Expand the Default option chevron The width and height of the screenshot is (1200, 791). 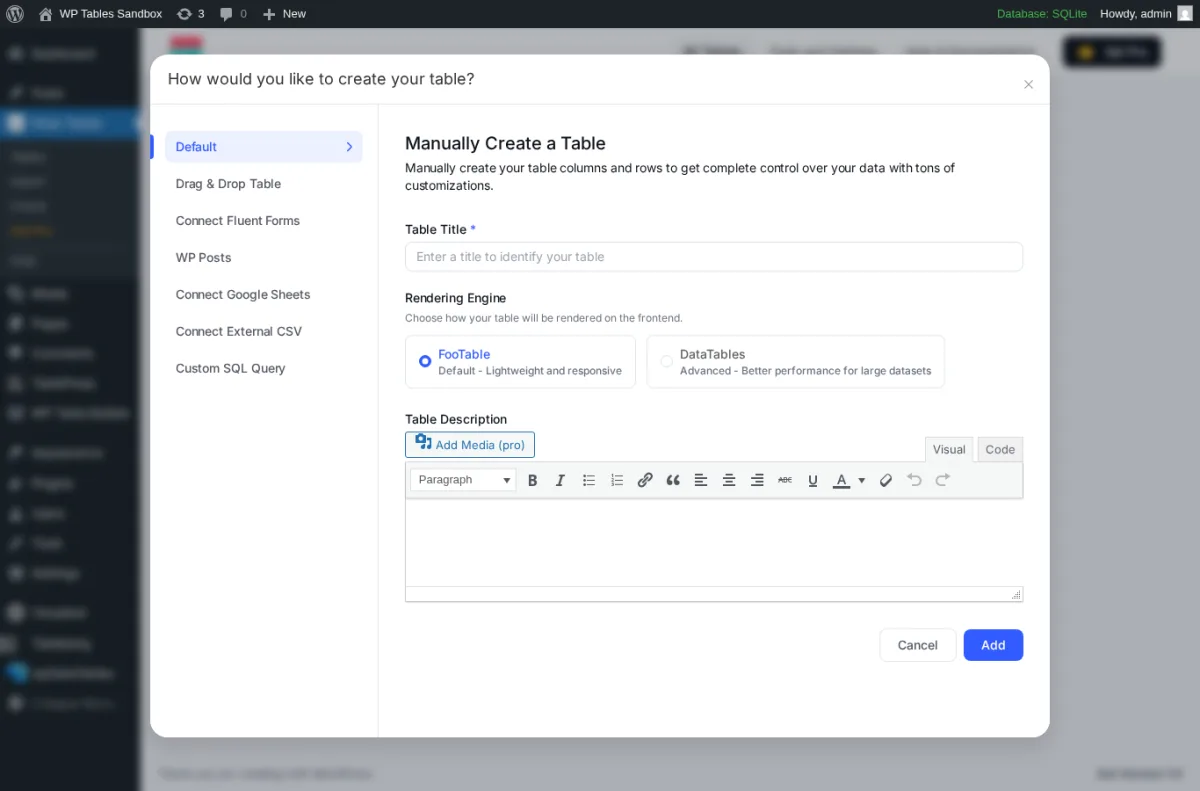pyautogui.click(x=349, y=147)
